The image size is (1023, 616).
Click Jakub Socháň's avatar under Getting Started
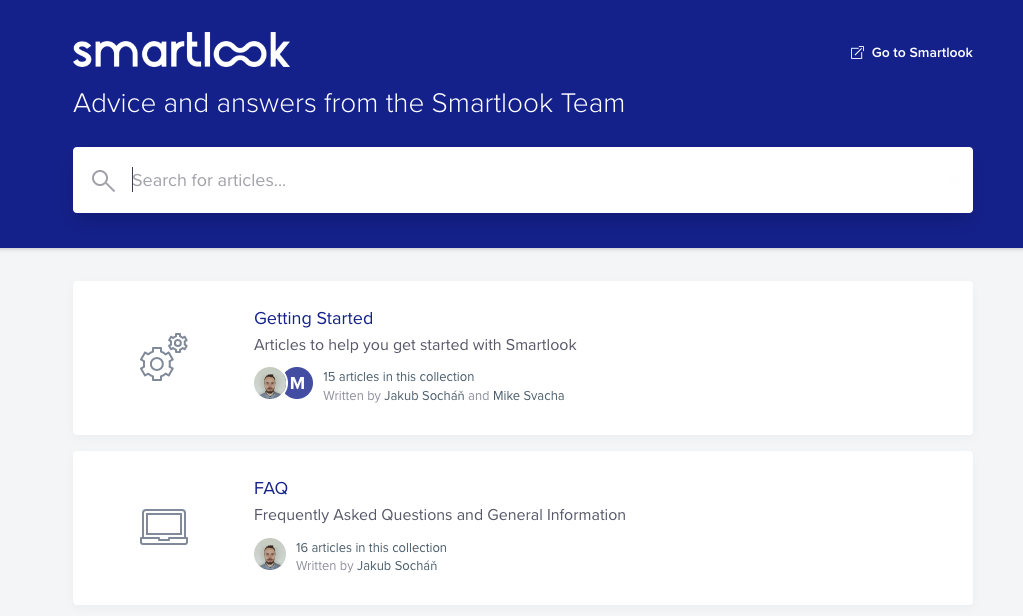[270, 383]
